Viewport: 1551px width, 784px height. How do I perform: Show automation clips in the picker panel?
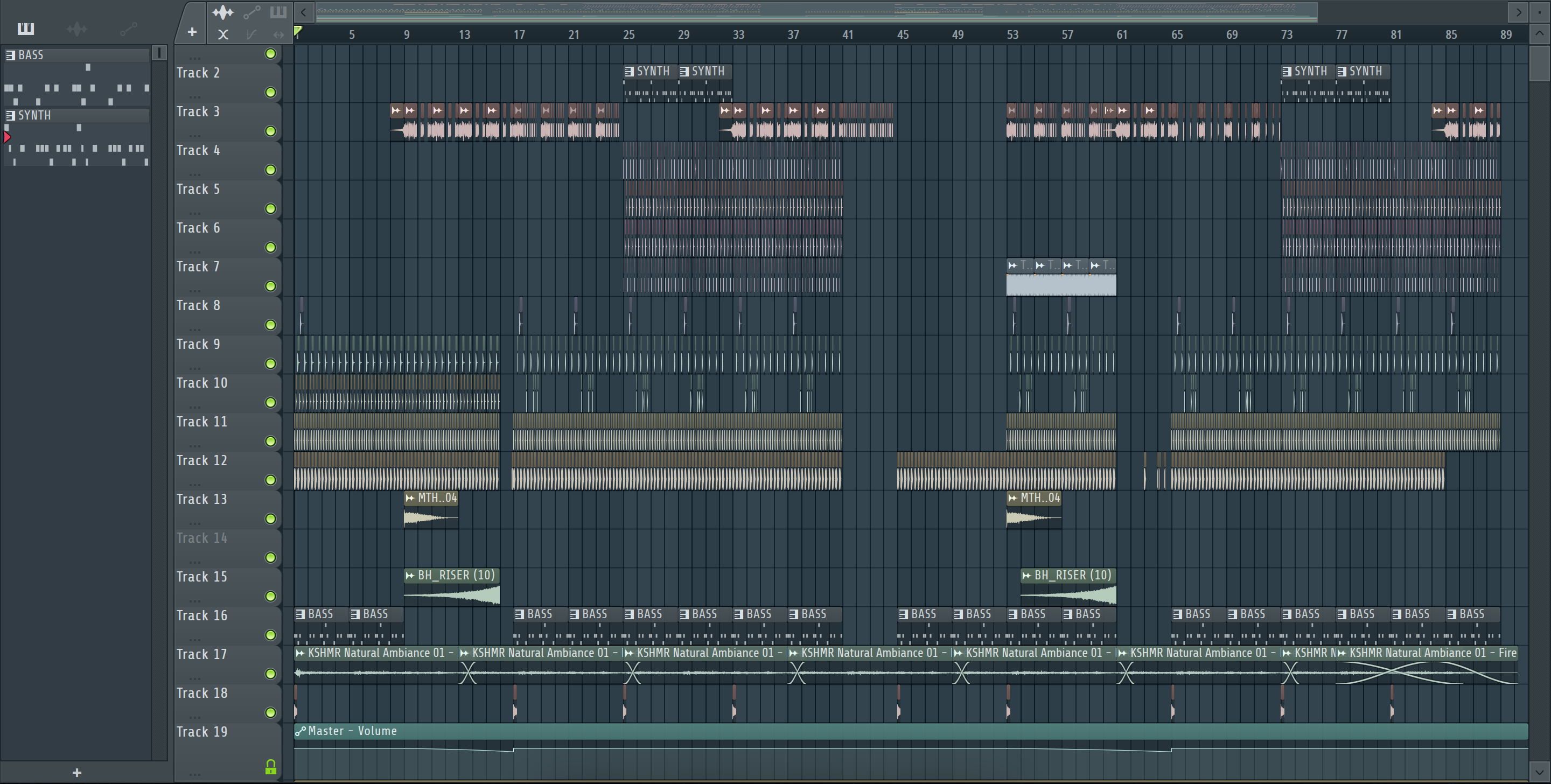[x=128, y=29]
